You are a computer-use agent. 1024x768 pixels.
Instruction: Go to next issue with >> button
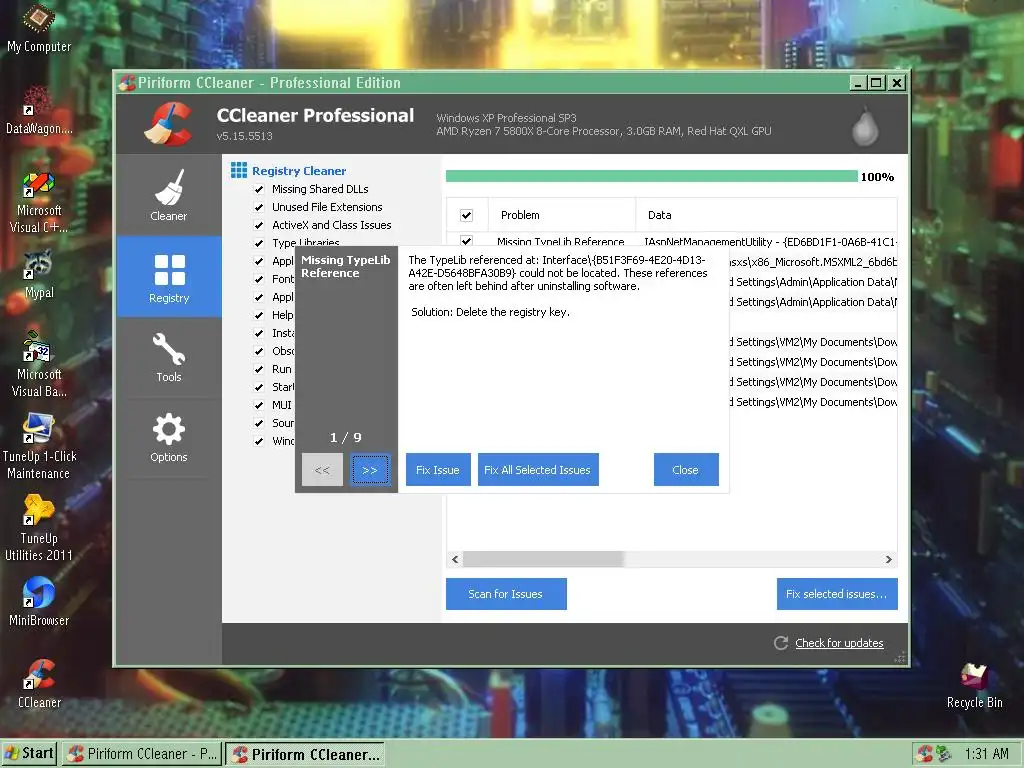[x=370, y=470]
